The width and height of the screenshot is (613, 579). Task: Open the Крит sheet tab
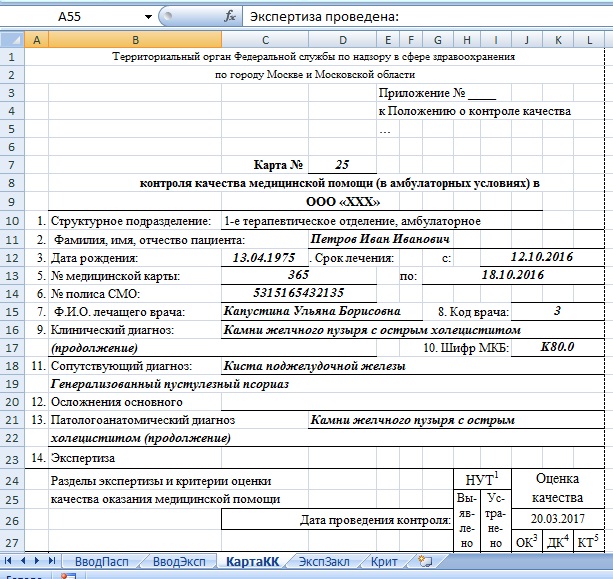pyautogui.click(x=384, y=562)
